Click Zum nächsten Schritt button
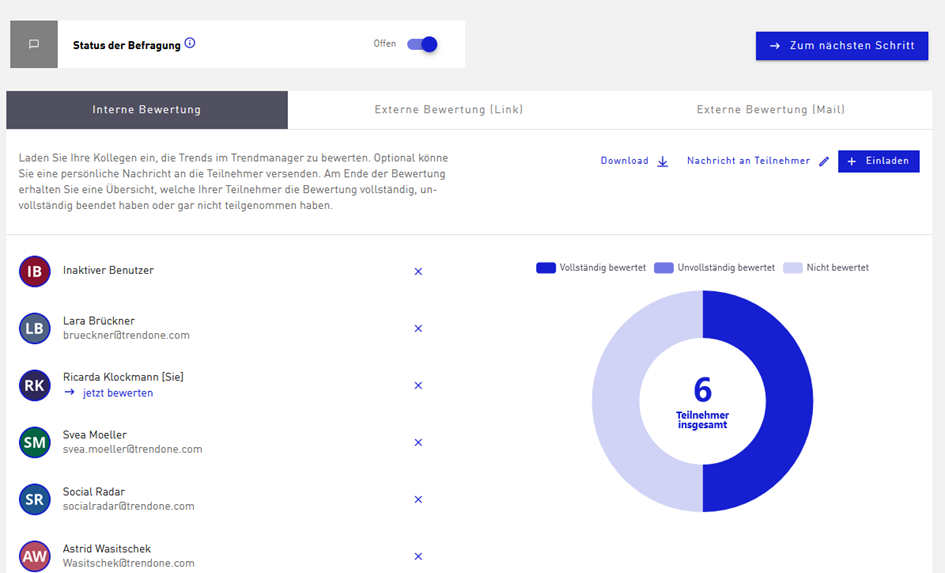Screen dimensions: 945x573 (842, 46)
